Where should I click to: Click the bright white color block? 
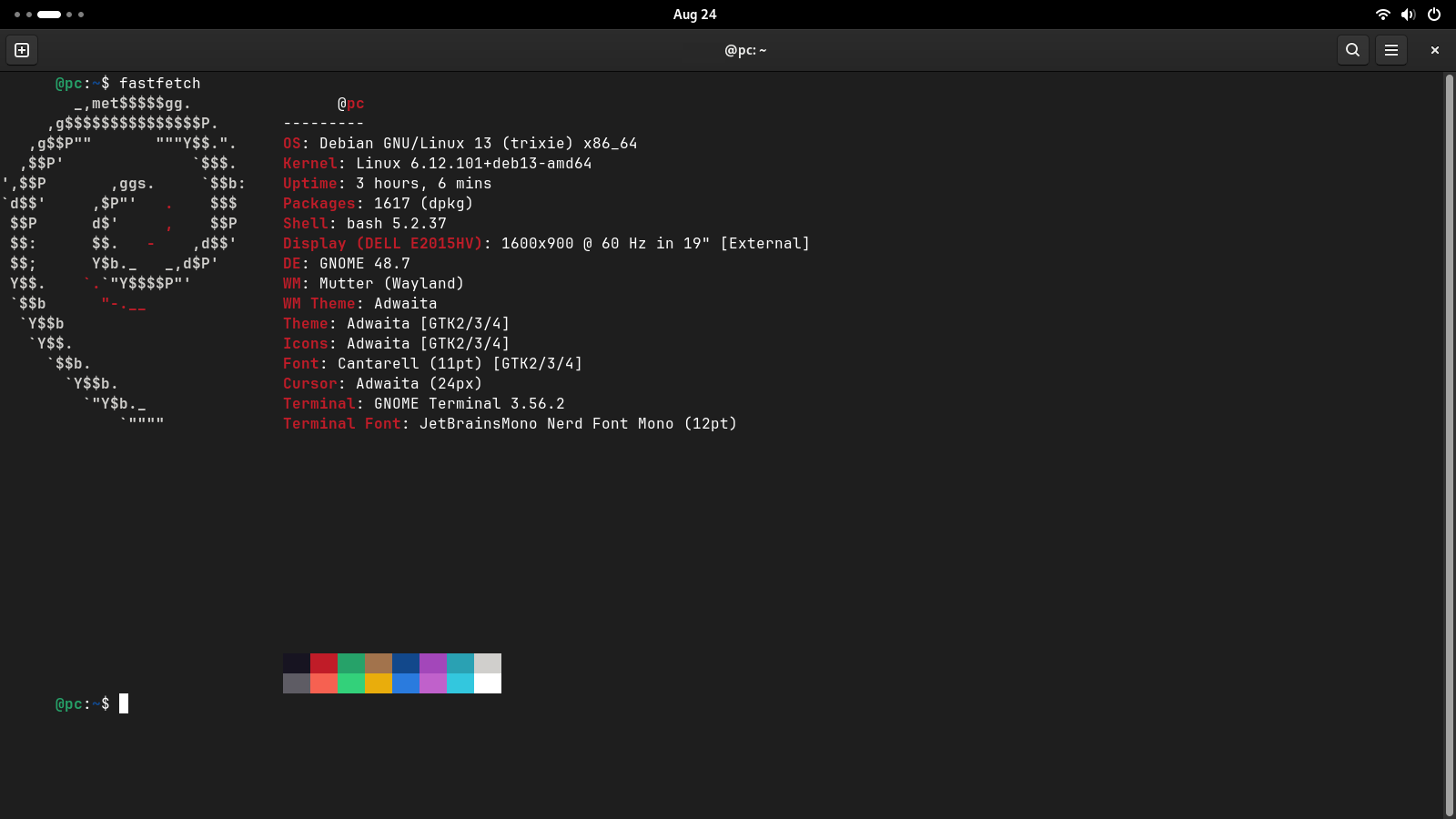[488, 683]
